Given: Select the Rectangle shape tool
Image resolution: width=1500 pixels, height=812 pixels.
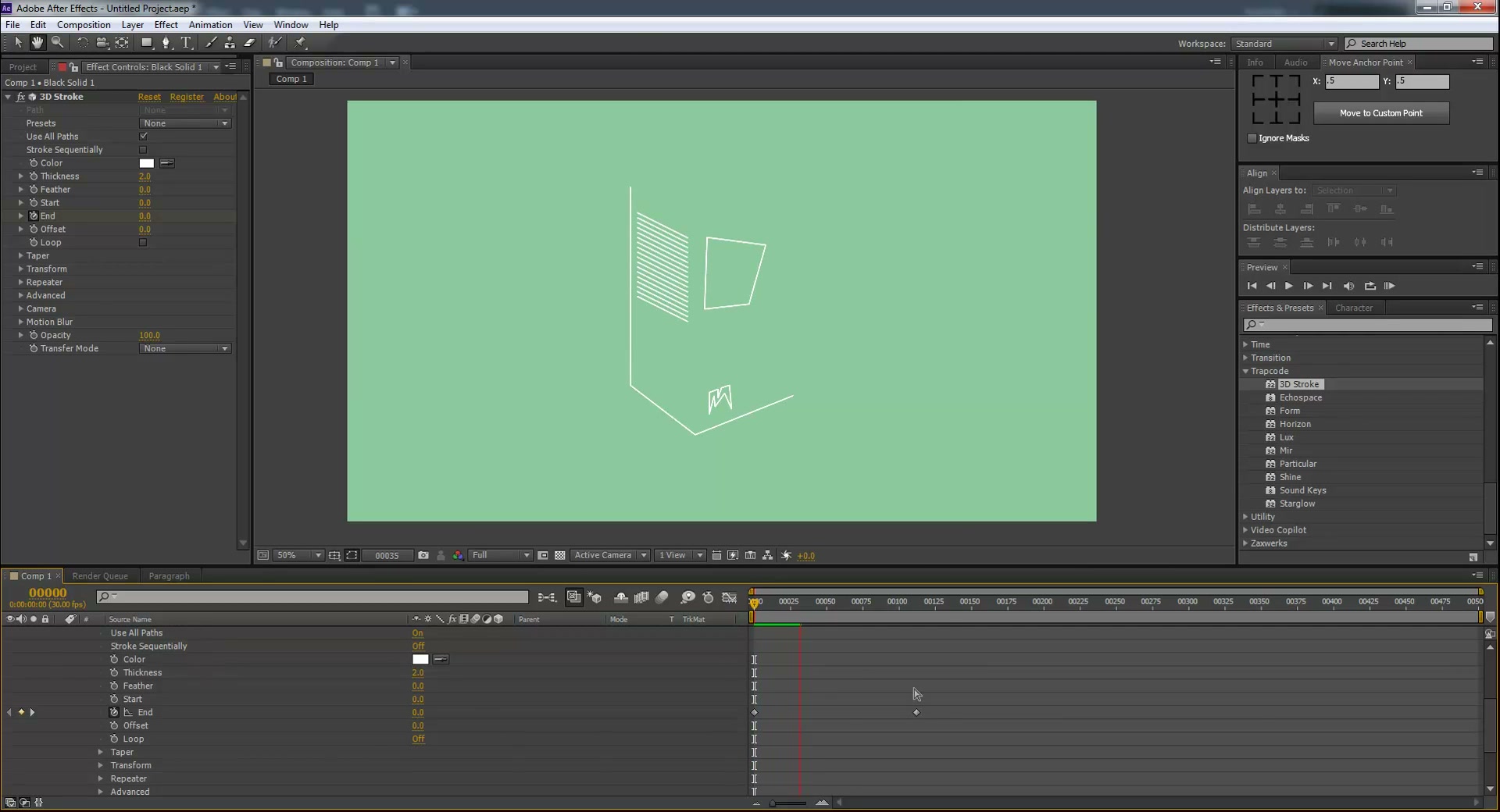Looking at the screenshot, I should click(x=146, y=43).
